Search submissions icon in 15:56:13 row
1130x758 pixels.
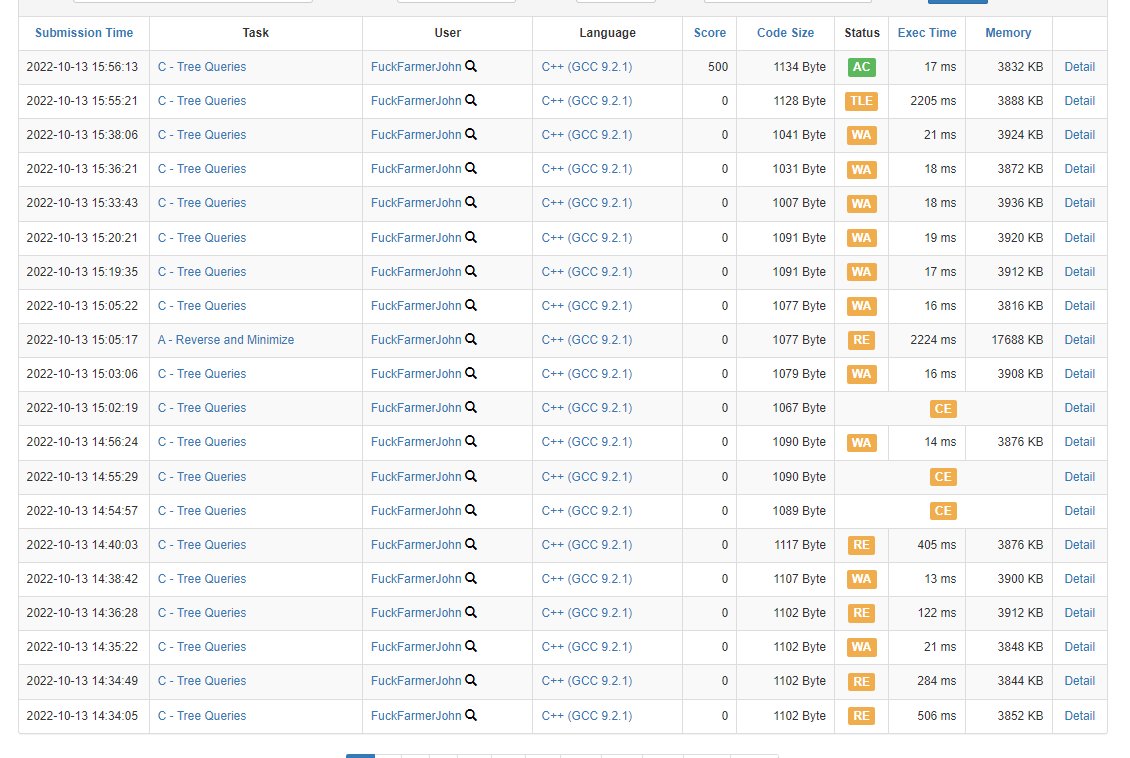click(x=471, y=66)
